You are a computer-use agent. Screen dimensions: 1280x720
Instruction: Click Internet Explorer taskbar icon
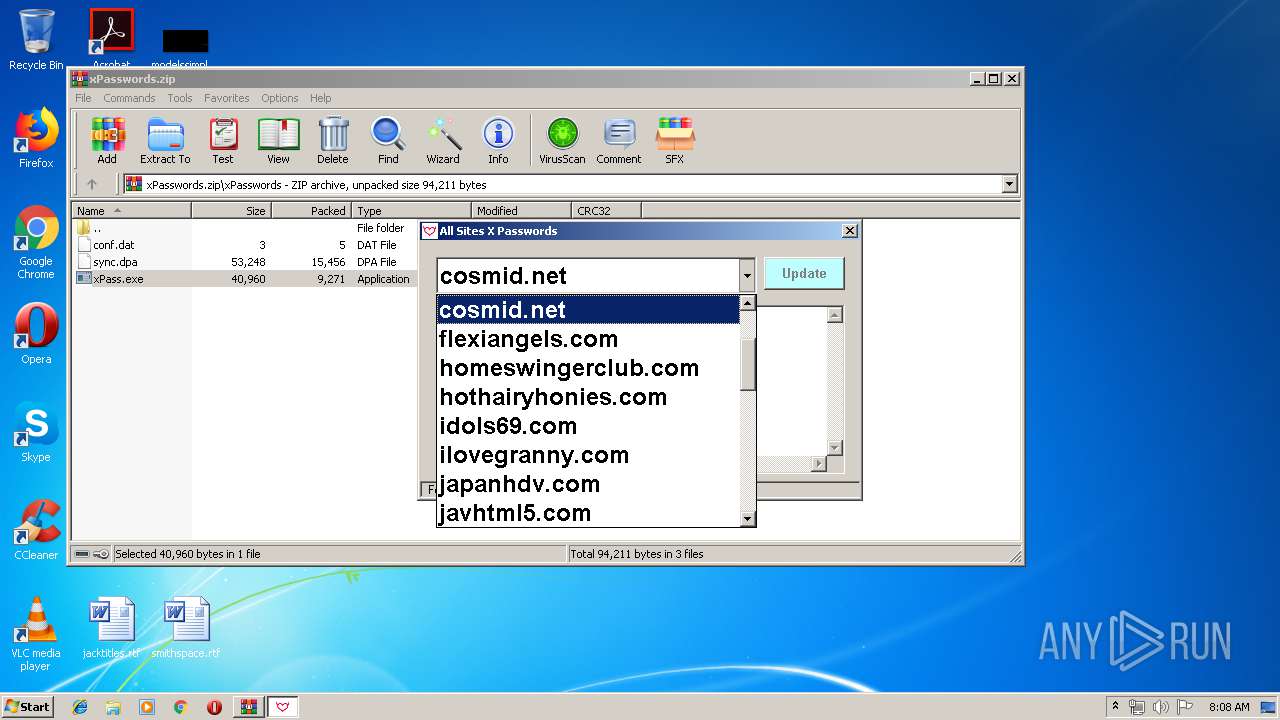(x=80, y=707)
